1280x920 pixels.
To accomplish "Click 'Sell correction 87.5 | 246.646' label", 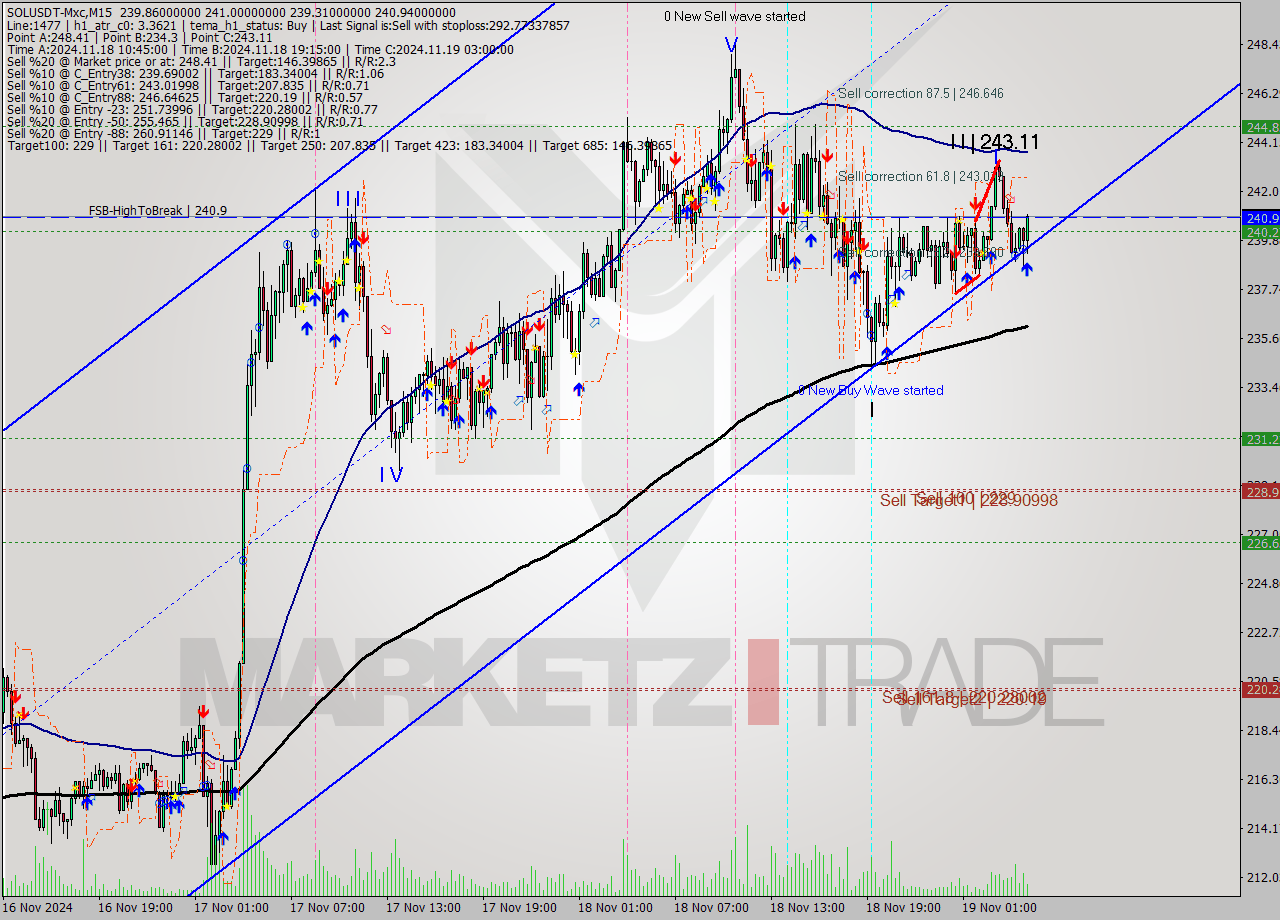I will point(920,93).
